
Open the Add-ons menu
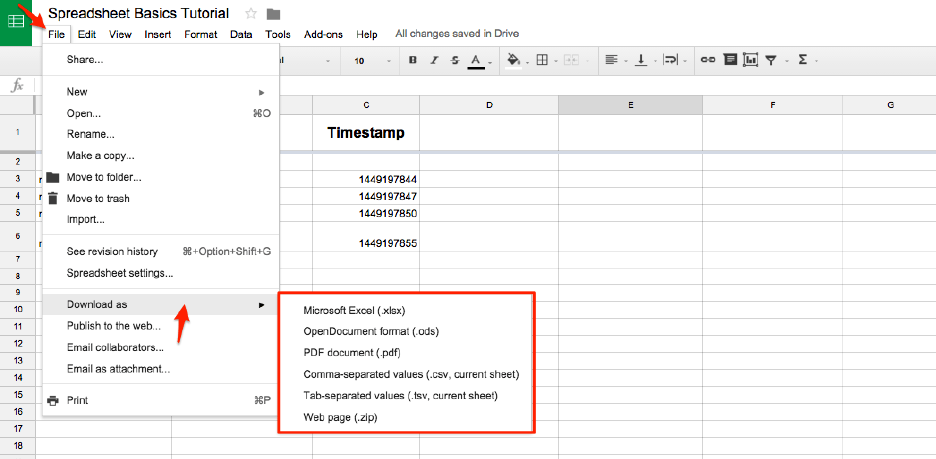[323, 35]
